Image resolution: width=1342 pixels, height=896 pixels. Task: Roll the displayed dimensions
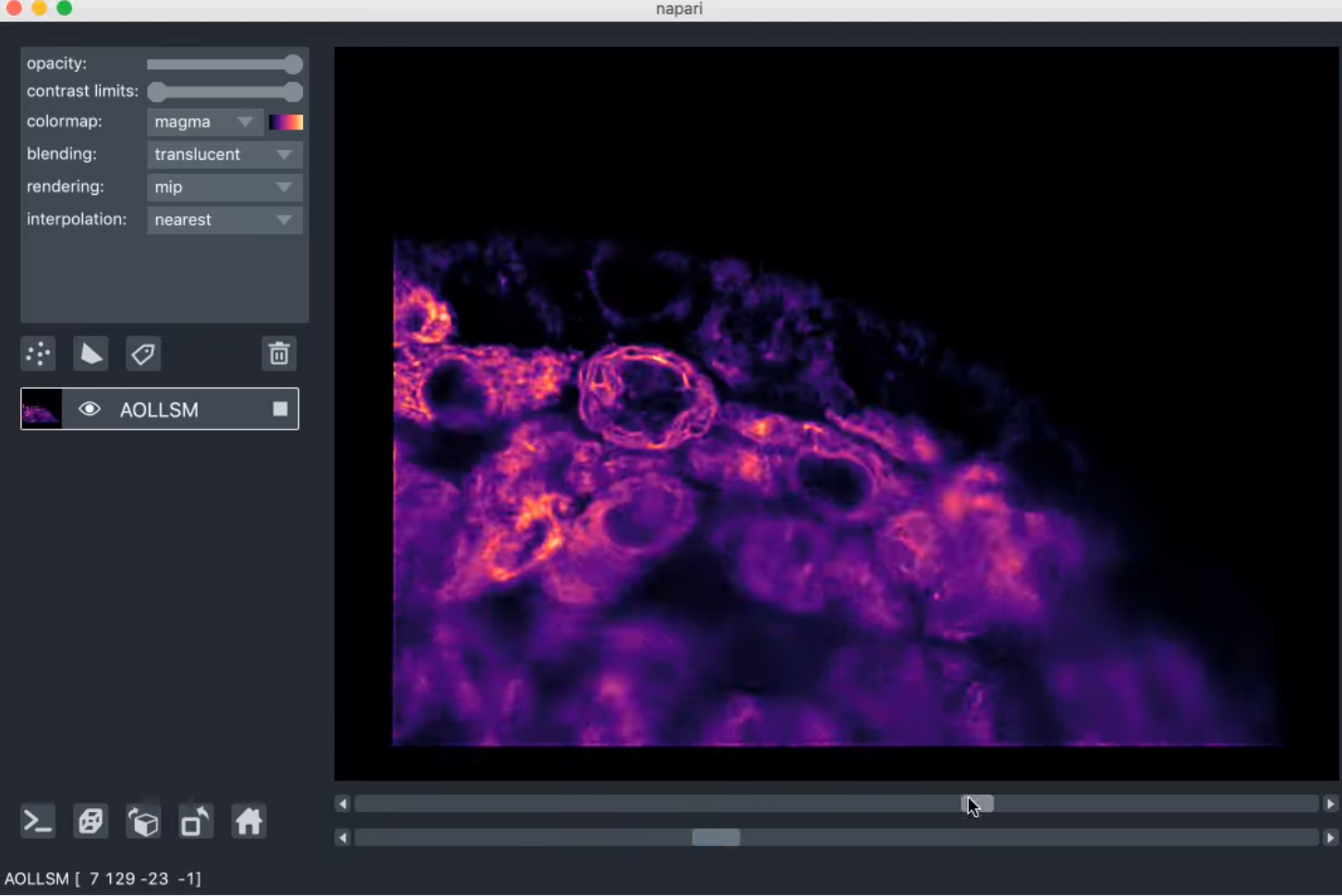tap(143, 820)
